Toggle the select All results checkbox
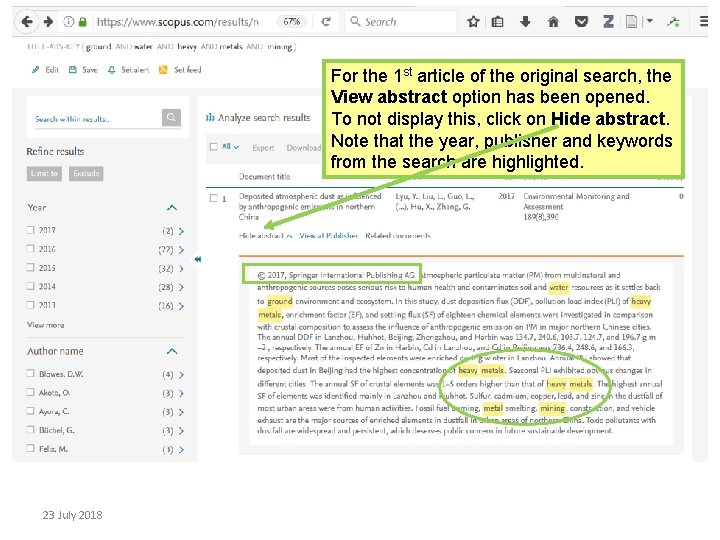 (214, 147)
